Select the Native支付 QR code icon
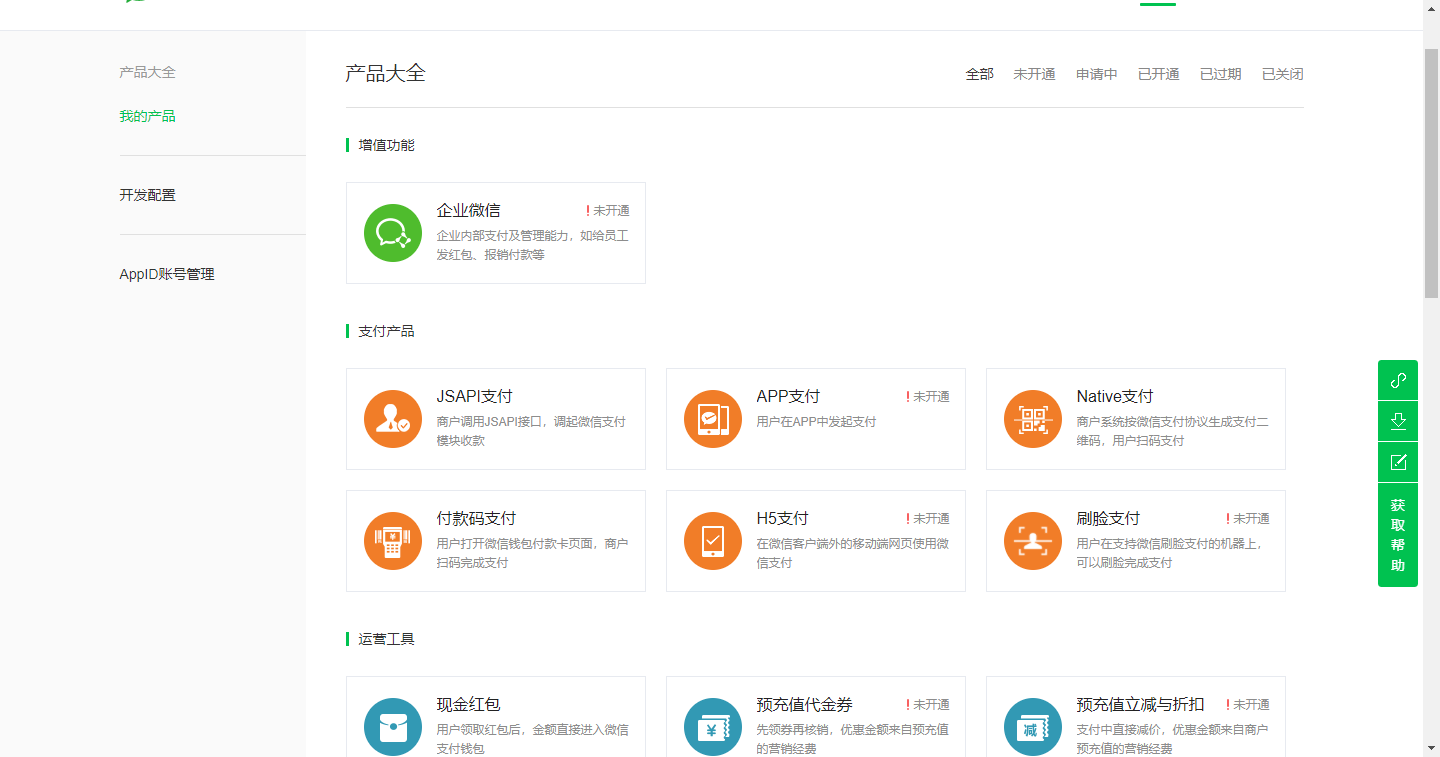The height and width of the screenshot is (757, 1440). (x=1032, y=419)
